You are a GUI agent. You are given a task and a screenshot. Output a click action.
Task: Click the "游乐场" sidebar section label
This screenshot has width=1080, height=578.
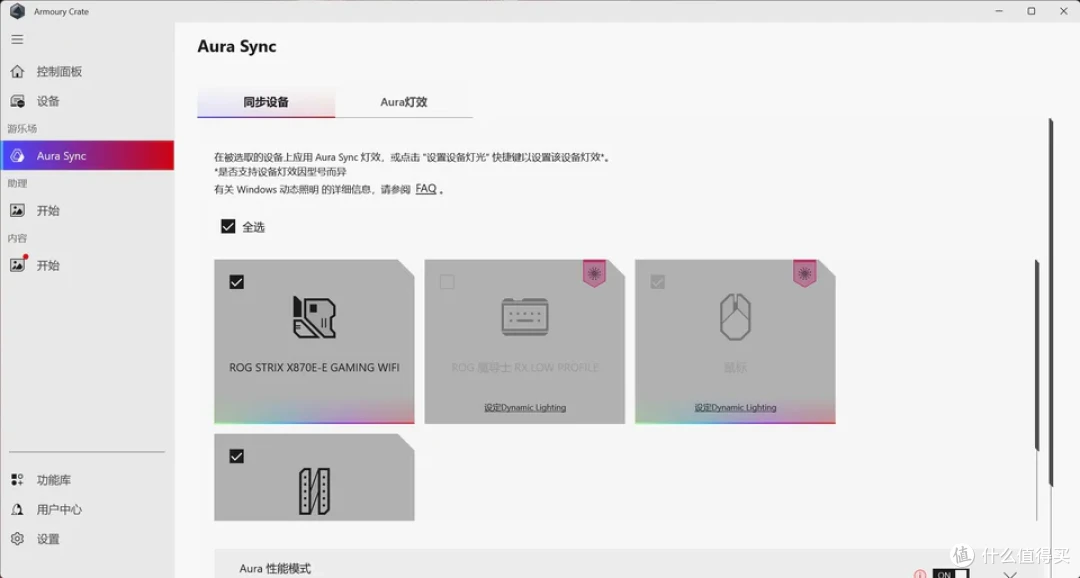[x=22, y=129]
